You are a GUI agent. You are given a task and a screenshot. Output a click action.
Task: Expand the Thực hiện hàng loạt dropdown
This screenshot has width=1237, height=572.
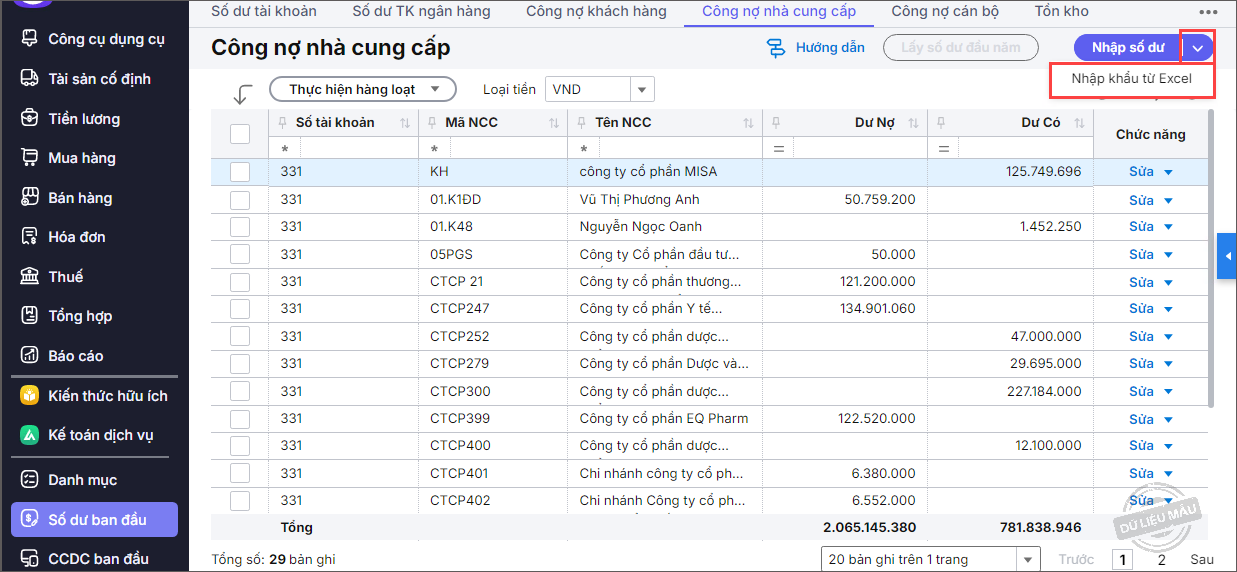point(363,89)
